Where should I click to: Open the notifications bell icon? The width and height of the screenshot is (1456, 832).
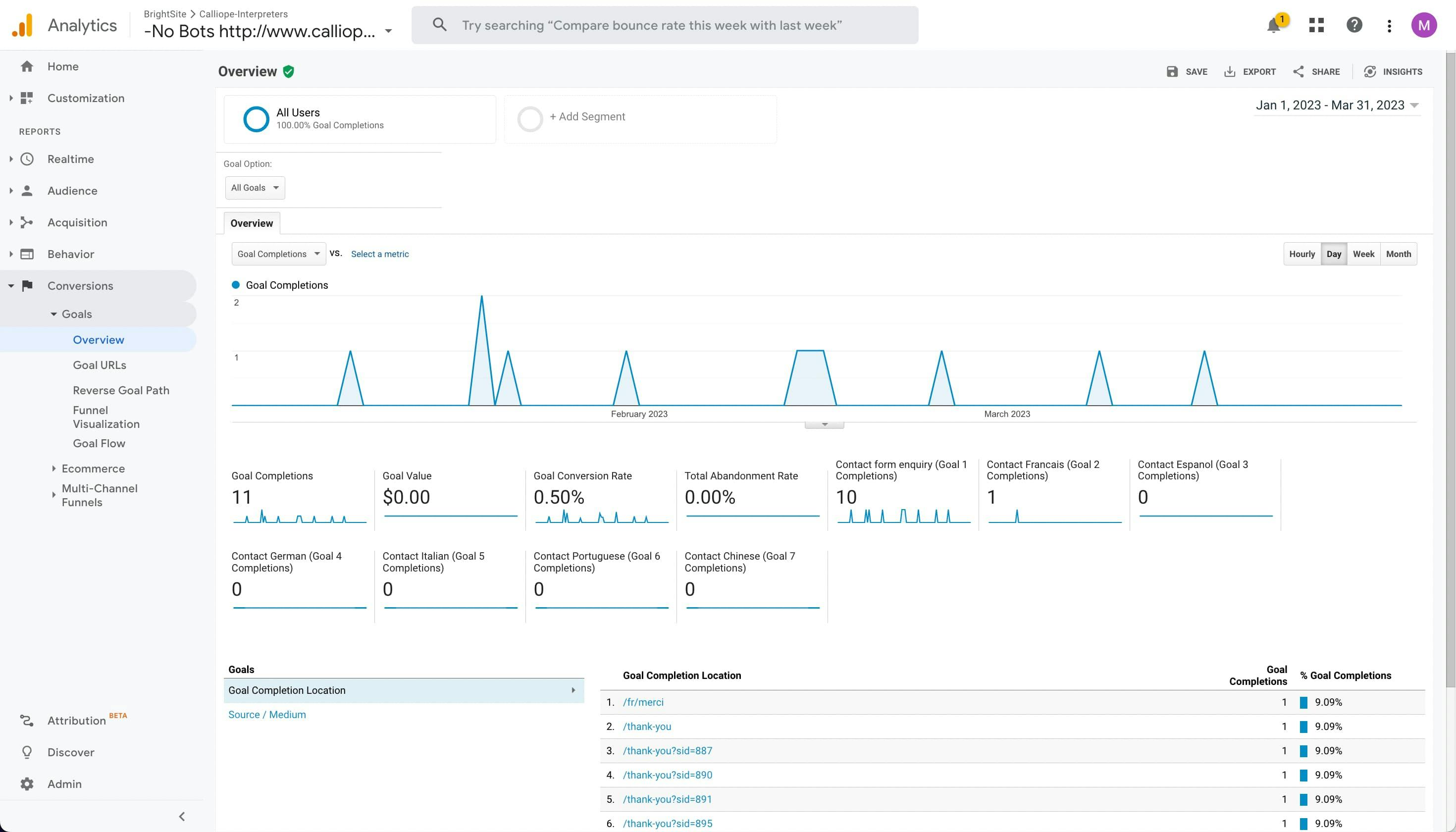click(x=1274, y=26)
